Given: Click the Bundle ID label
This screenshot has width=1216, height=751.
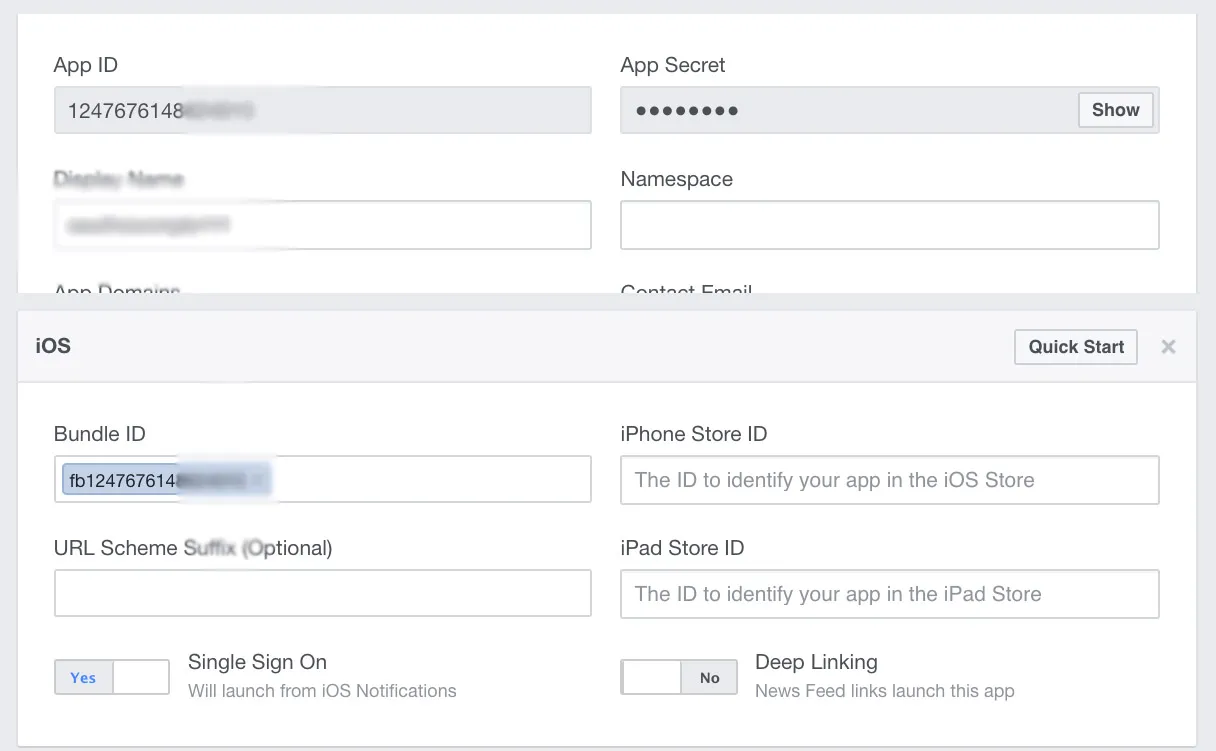Looking at the screenshot, I should tap(100, 434).
